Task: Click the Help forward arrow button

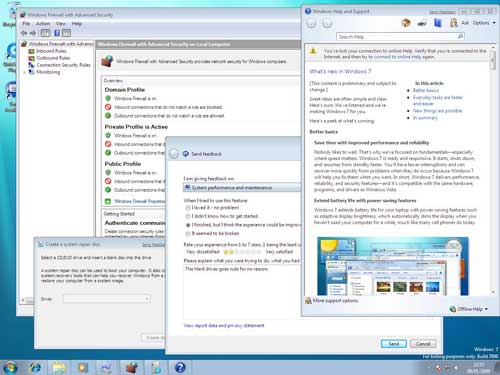Action: pos(328,23)
